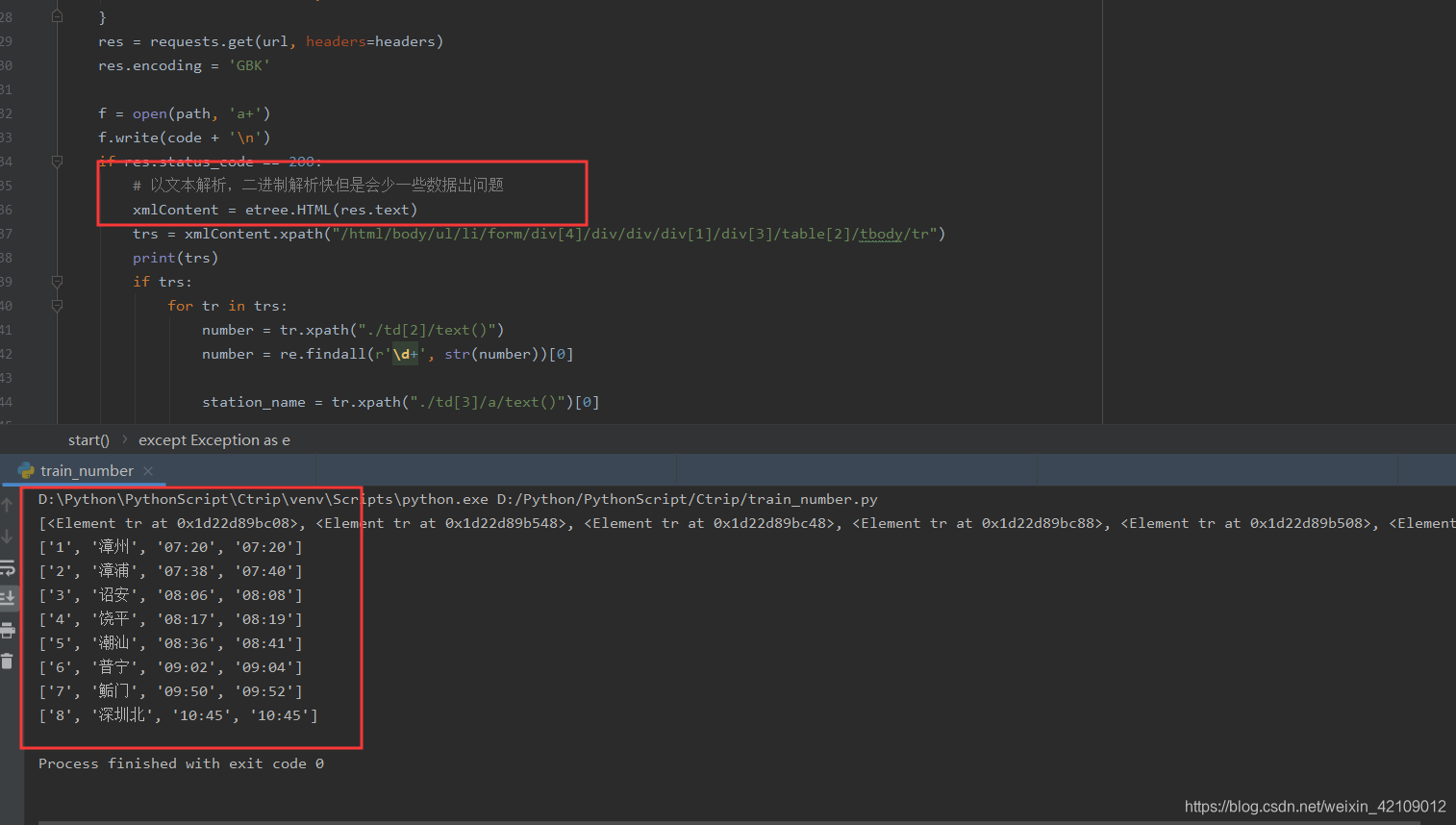Switch to the train_number run tab
Screen dimensions: 1456x825
tap(87, 470)
